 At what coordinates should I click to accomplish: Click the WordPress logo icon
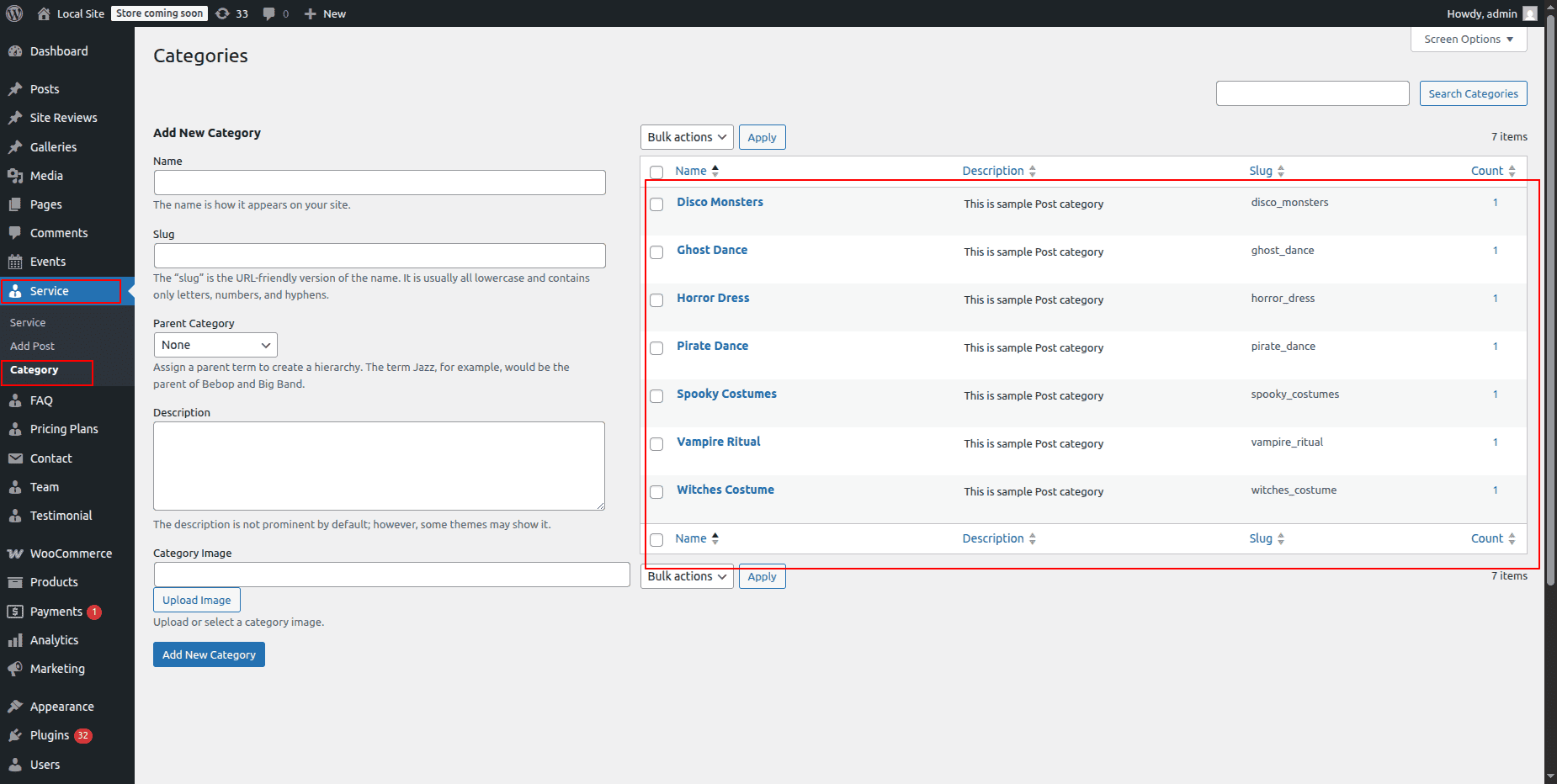(x=14, y=13)
